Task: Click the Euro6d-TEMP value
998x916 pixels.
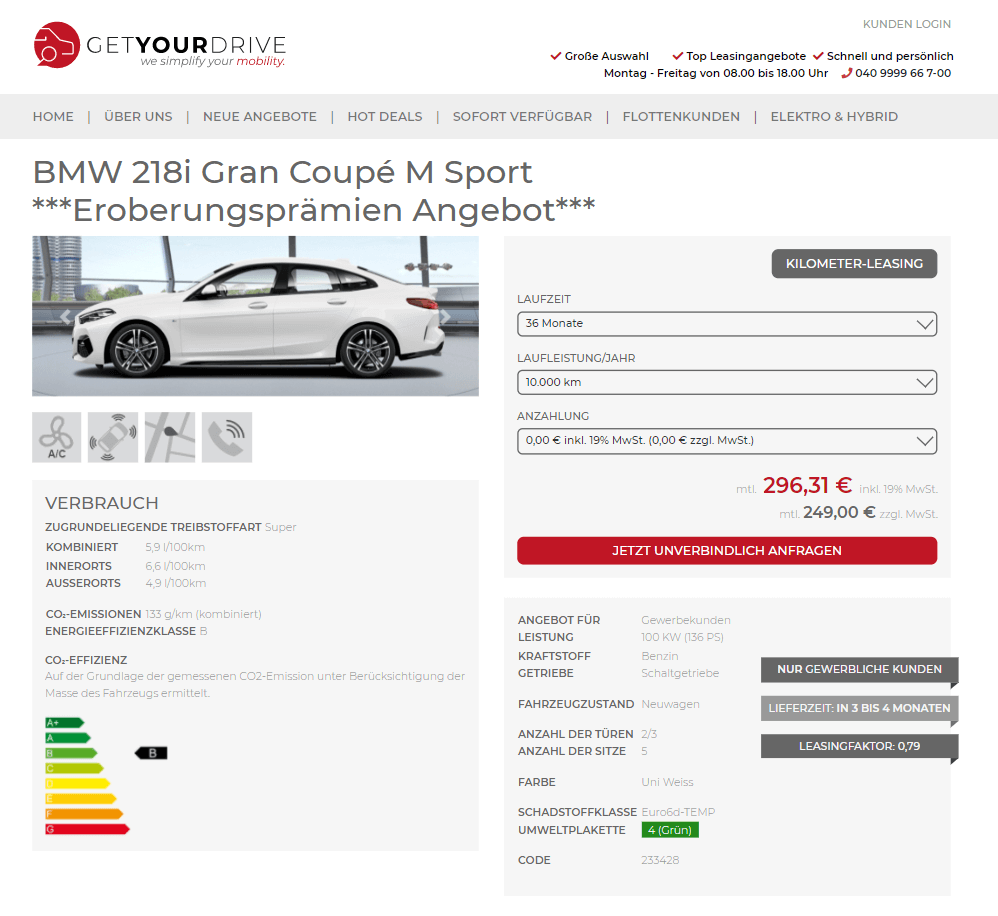Action: (x=678, y=812)
